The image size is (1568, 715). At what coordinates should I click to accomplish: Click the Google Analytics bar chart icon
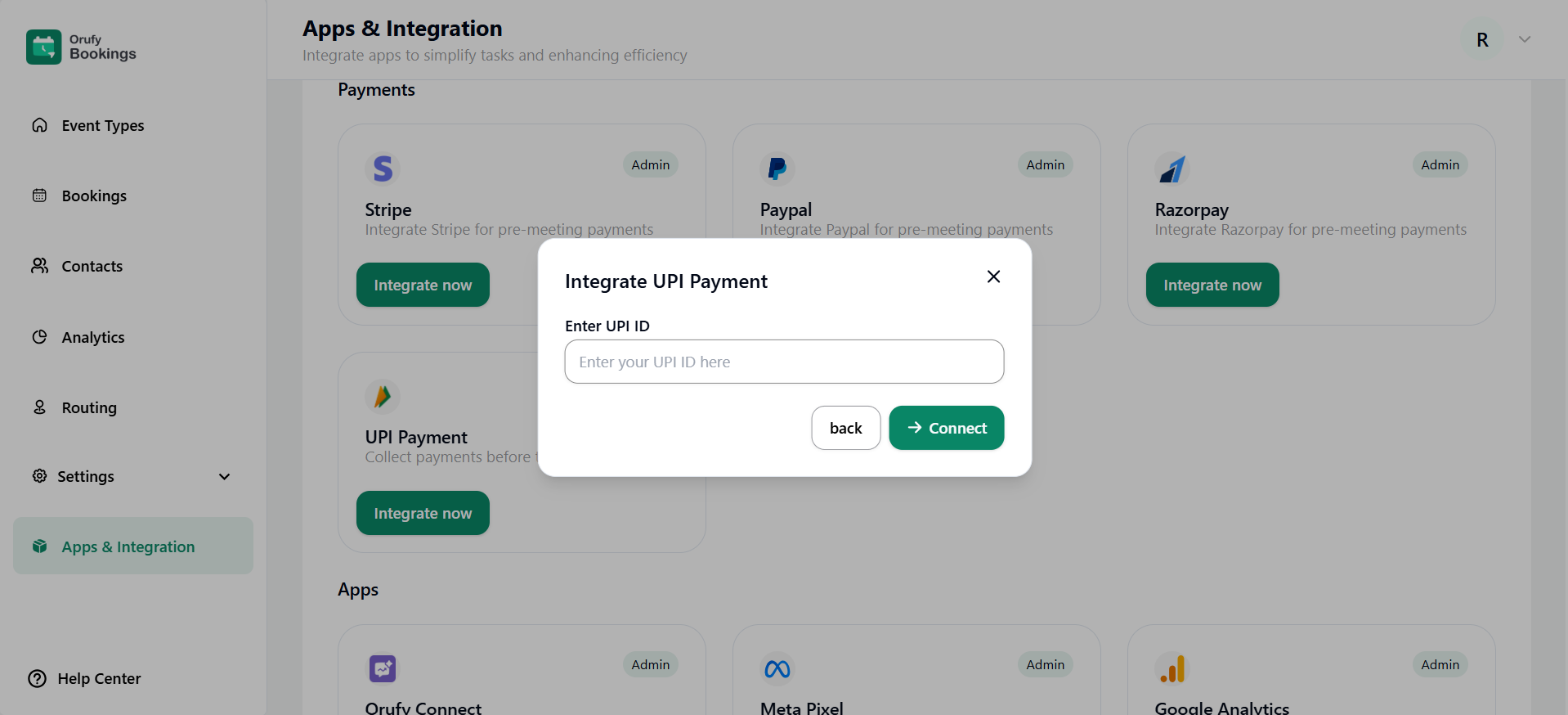[1172, 668]
